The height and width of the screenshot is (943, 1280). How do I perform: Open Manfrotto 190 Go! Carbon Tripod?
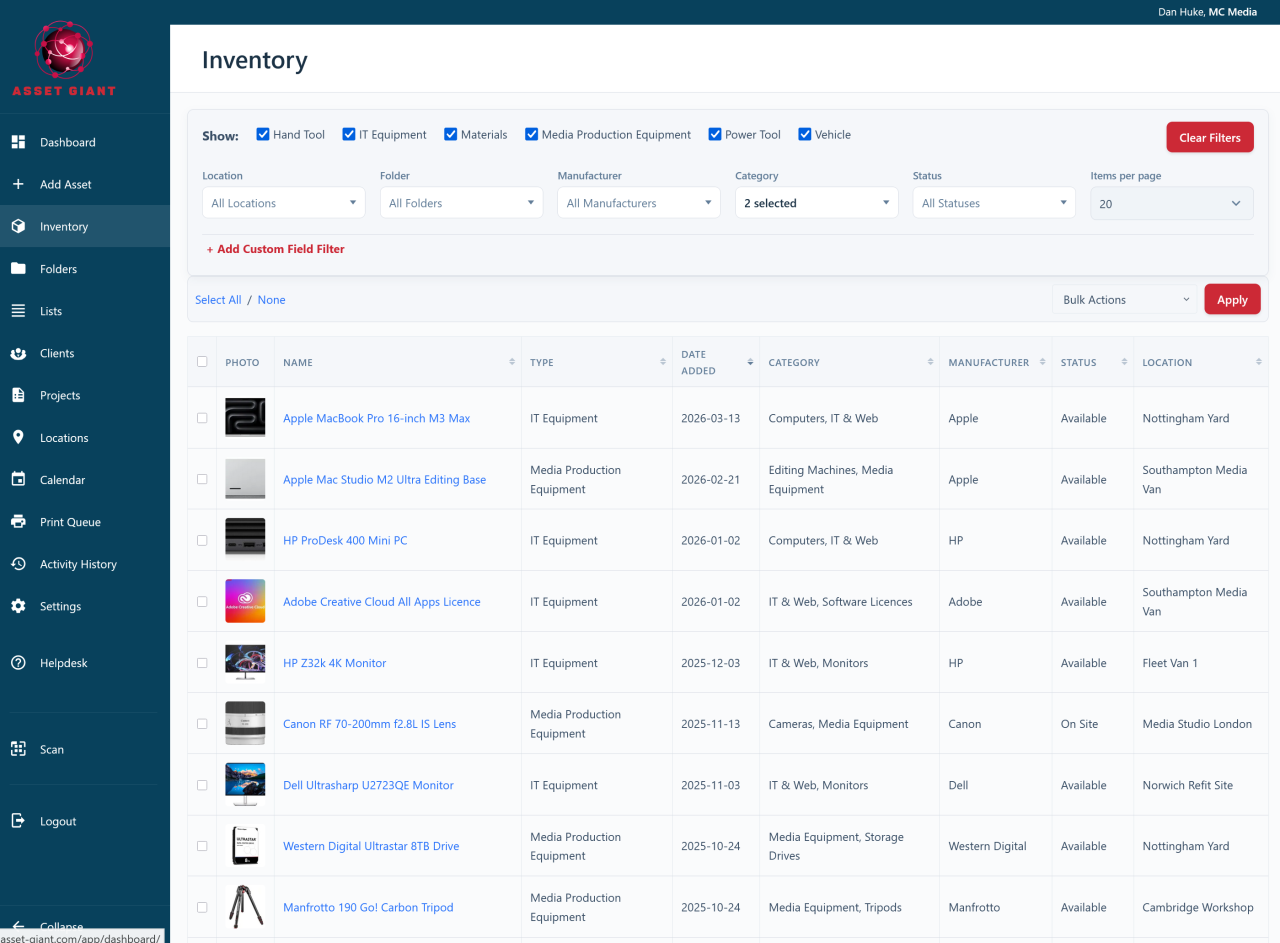click(368, 907)
